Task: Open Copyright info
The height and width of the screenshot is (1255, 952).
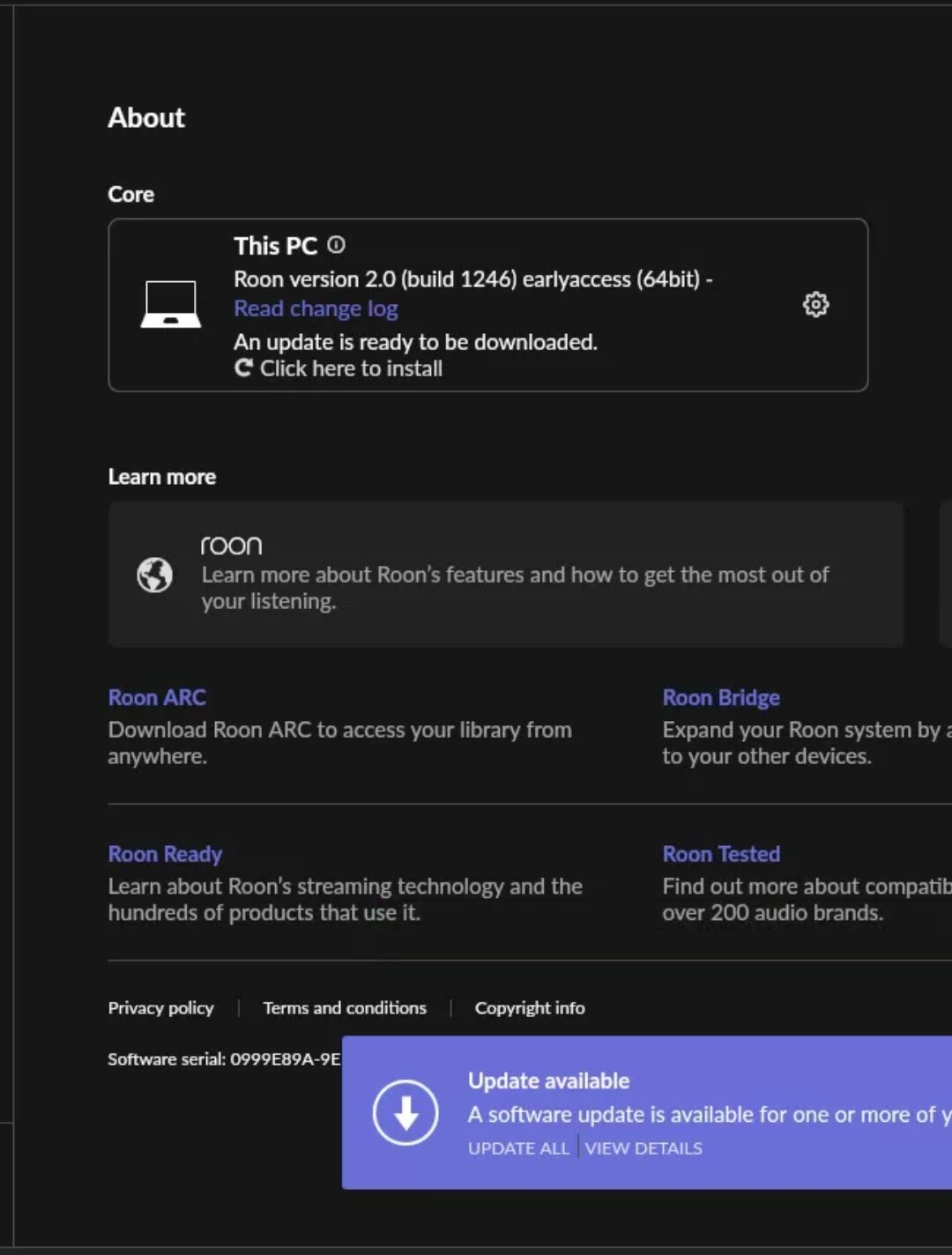Action: pyautogui.click(x=530, y=1008)
